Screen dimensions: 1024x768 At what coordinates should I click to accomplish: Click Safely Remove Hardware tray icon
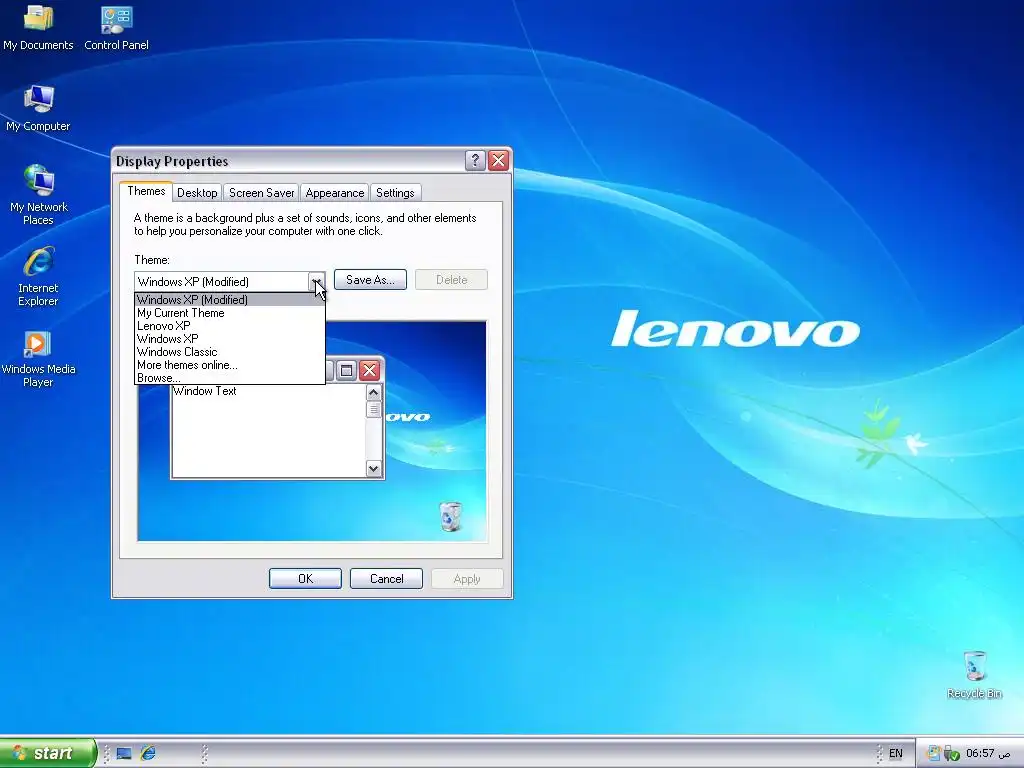coord(952,754)
